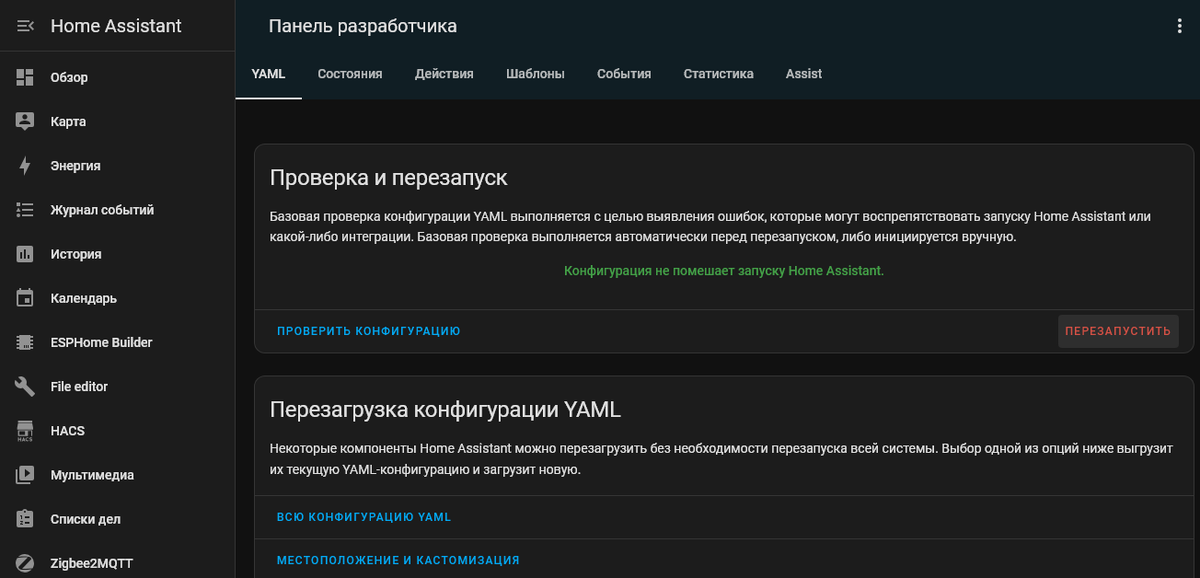The height and width of the screenshot is (578, 1200).
Task: Switch to the Состояния tab
Action: [x=349, y=73]
